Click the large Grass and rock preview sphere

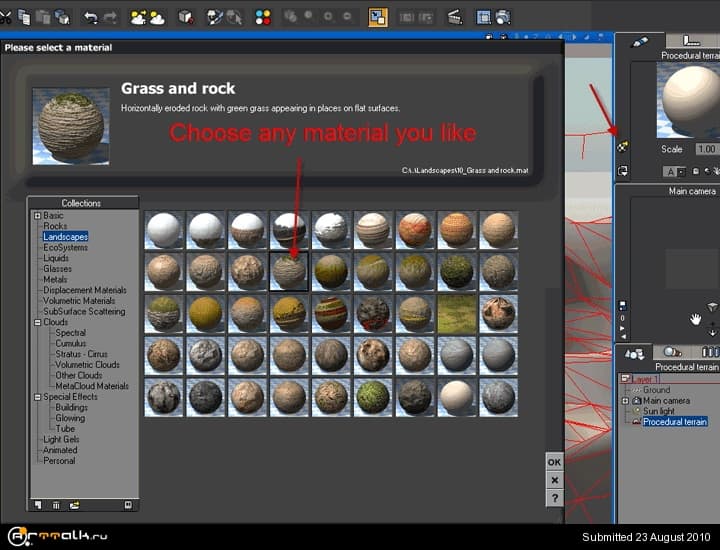coord(71,126)
